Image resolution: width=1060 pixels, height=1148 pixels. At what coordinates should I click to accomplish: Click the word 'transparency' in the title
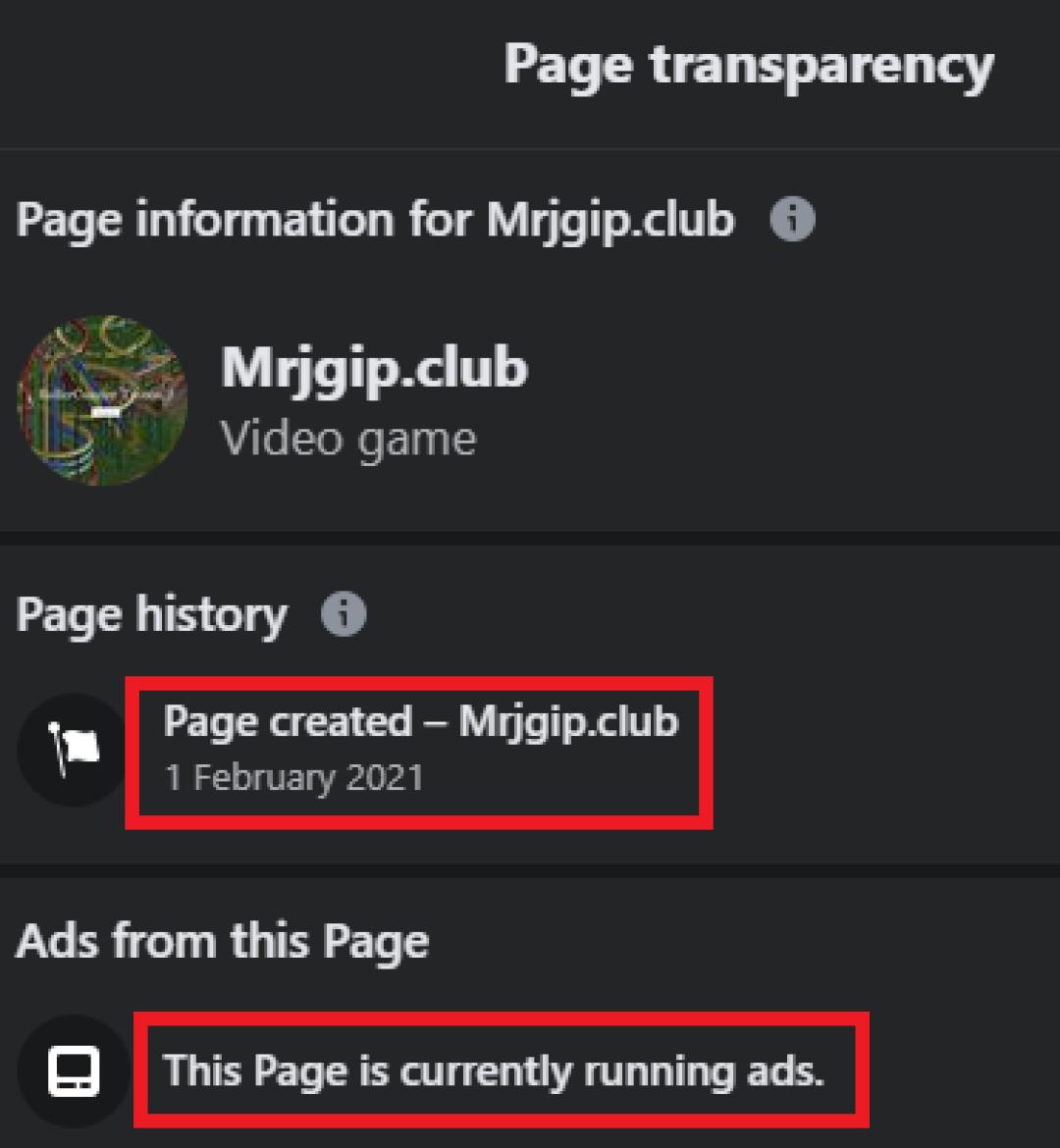click(821, 68)
